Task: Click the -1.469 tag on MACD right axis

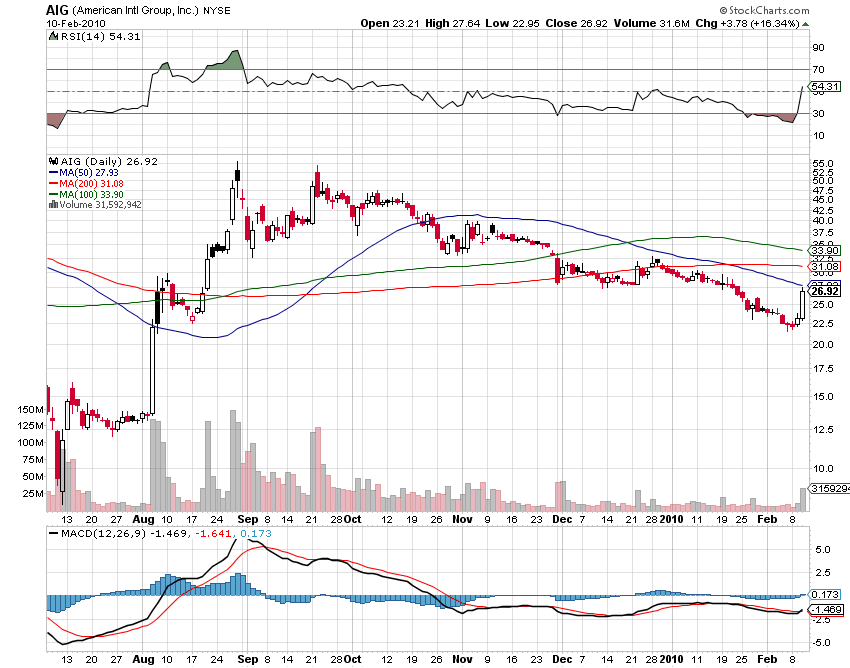Action: [x=825, y=609]
